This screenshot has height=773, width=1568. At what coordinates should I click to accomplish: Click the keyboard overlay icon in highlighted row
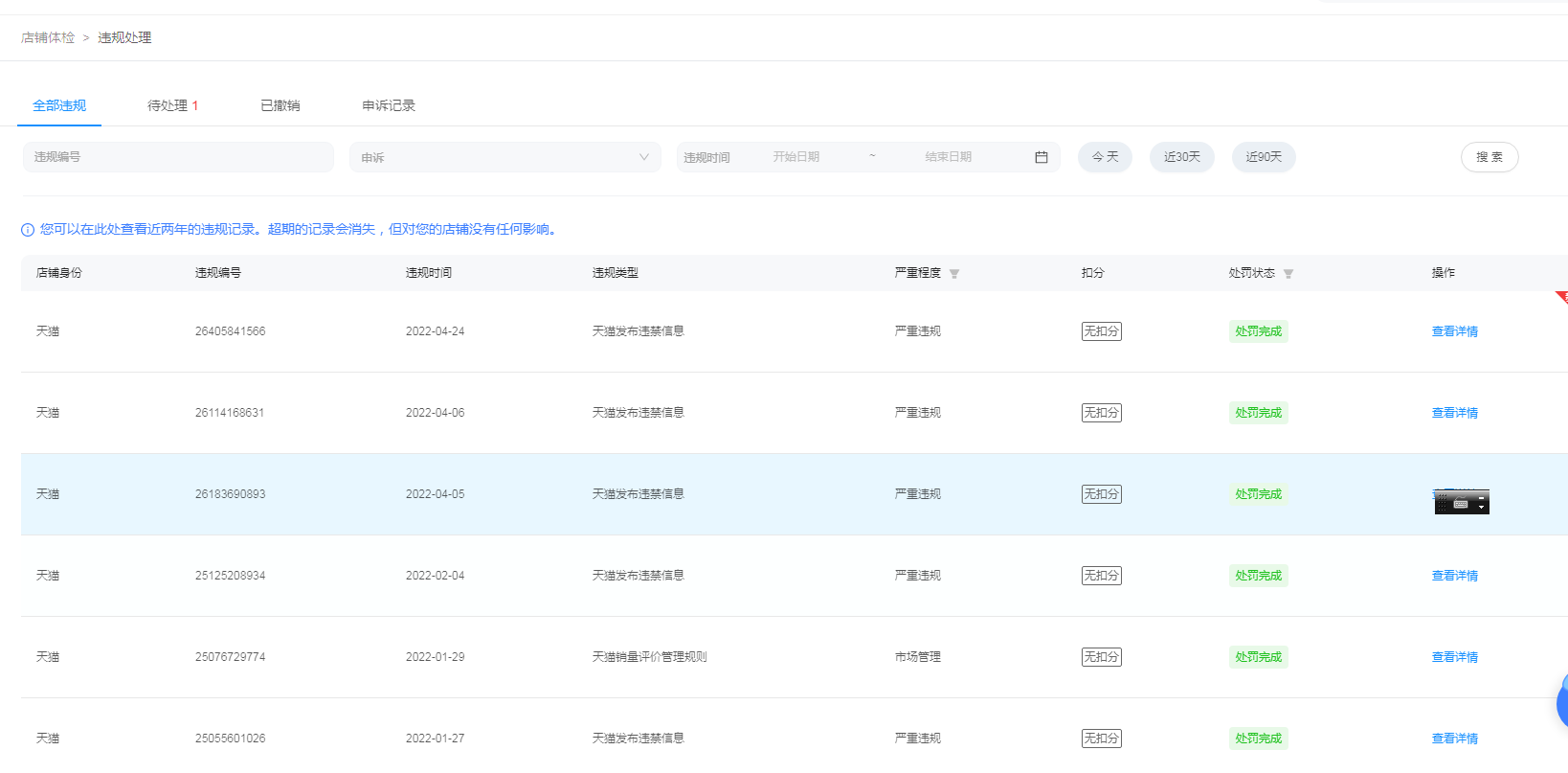coord(1461,503)
